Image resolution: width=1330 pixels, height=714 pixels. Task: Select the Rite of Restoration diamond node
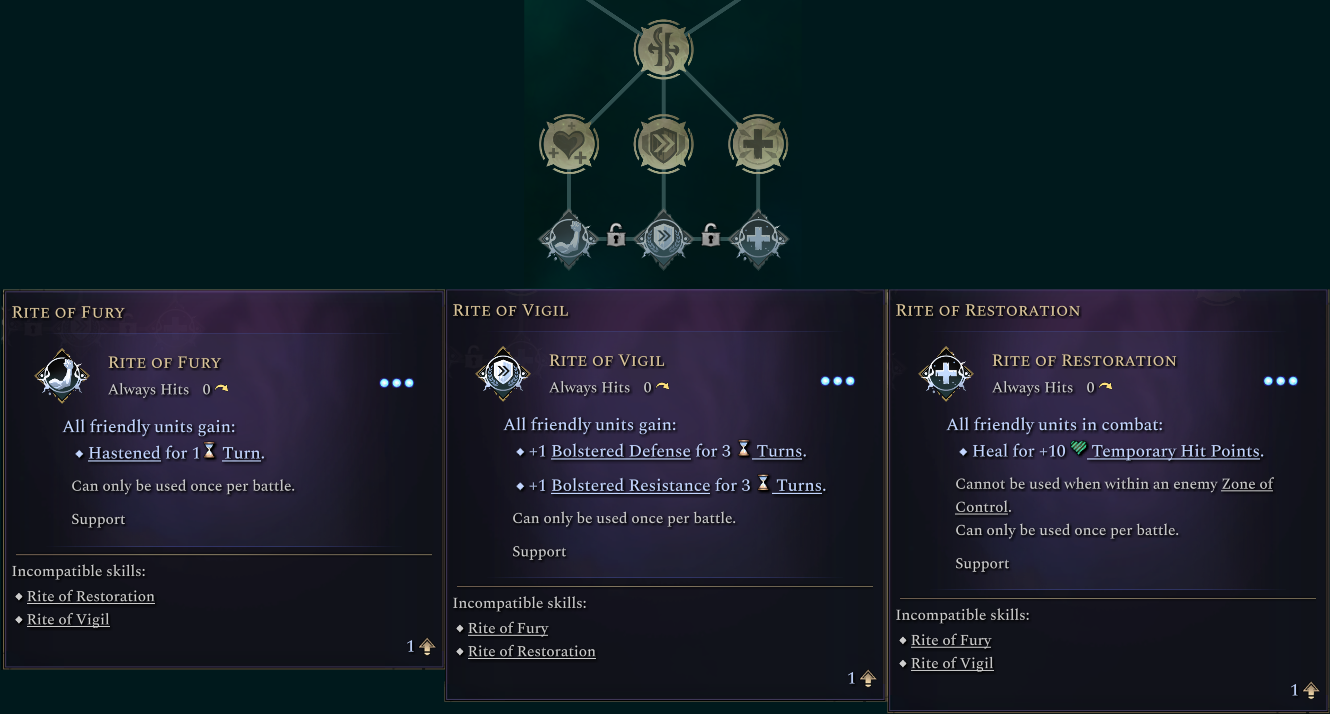click(759, 239)
